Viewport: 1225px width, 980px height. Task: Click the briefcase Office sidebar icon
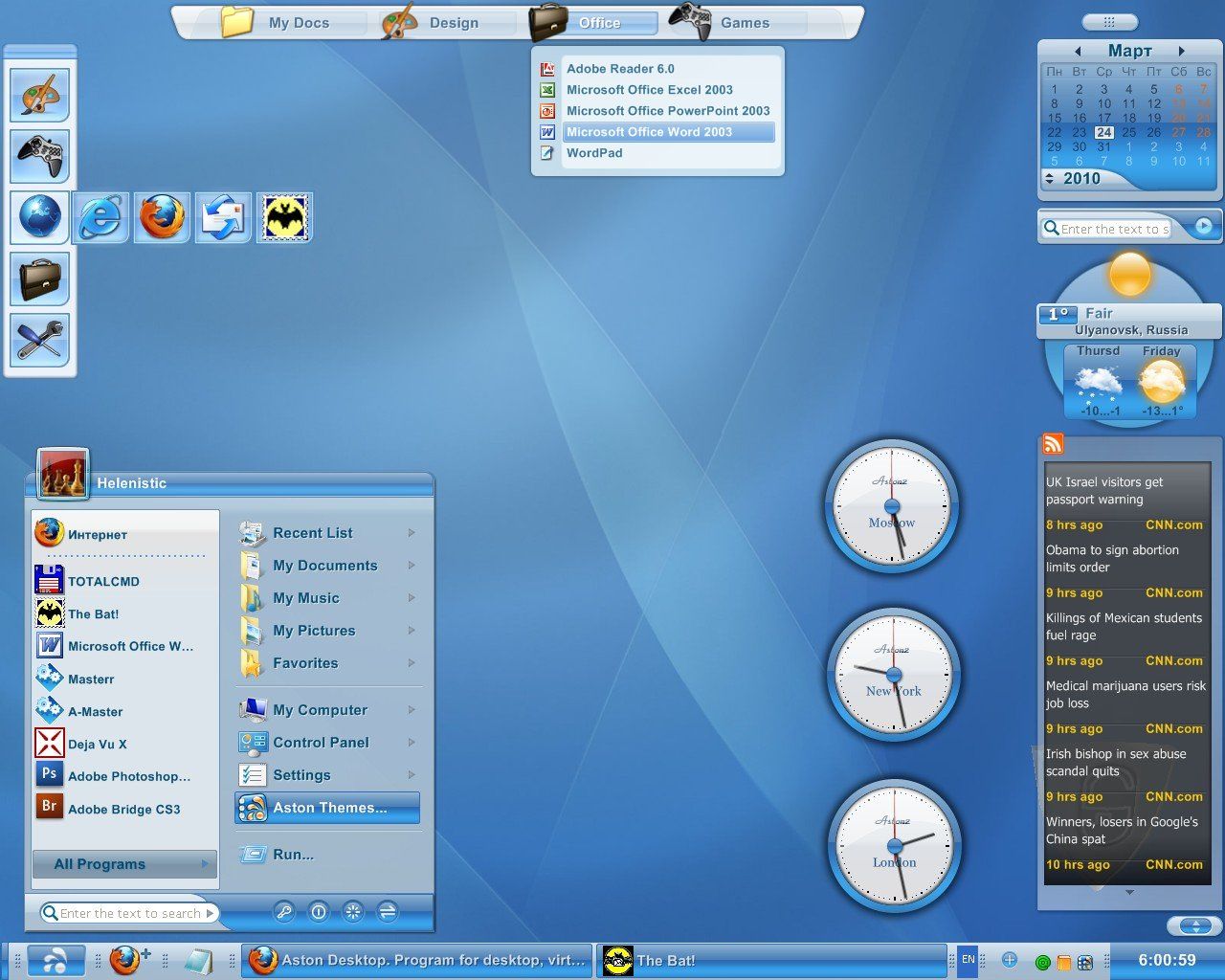coord(39,278)
